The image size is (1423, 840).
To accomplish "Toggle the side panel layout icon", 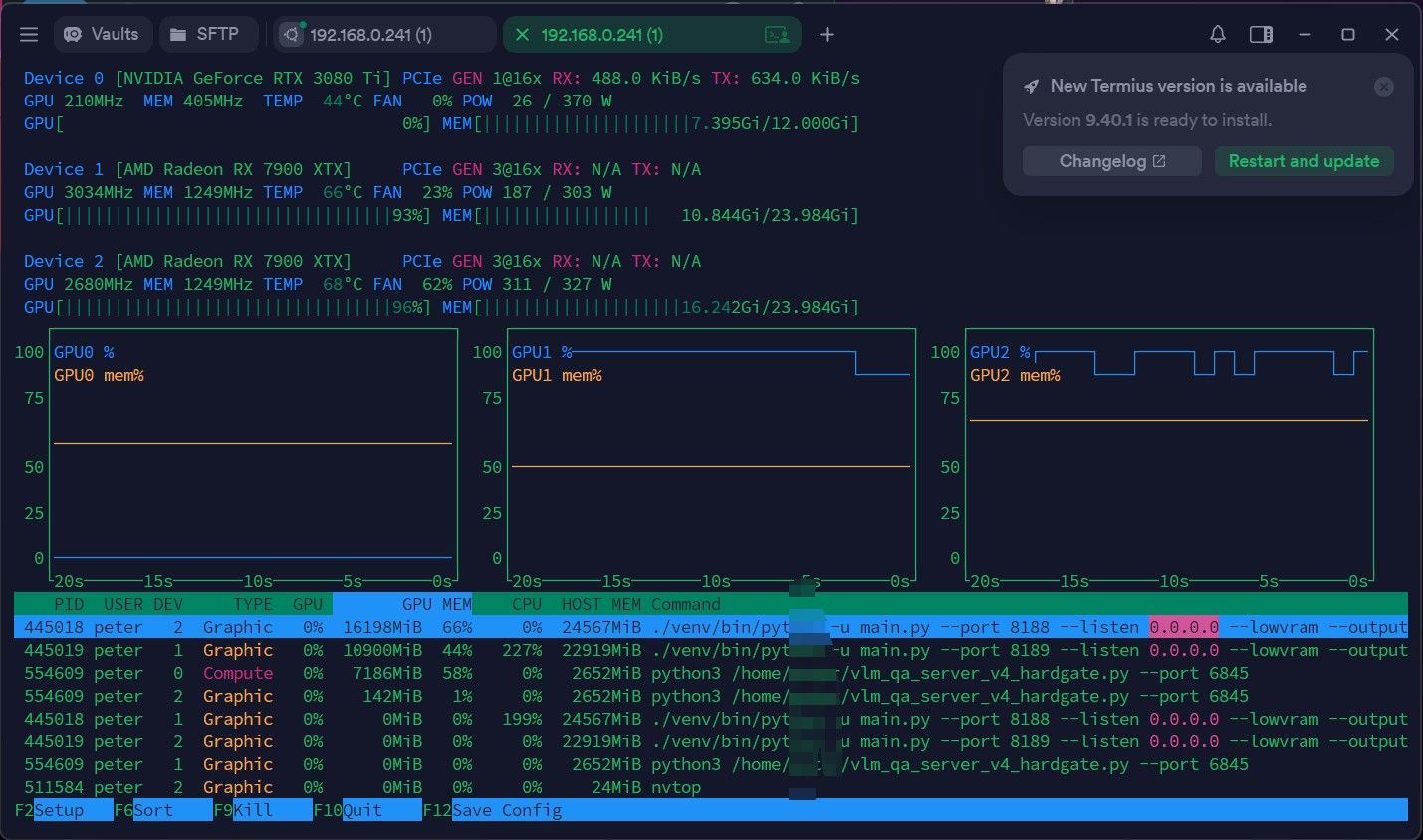I will (x=1261, y=35).
